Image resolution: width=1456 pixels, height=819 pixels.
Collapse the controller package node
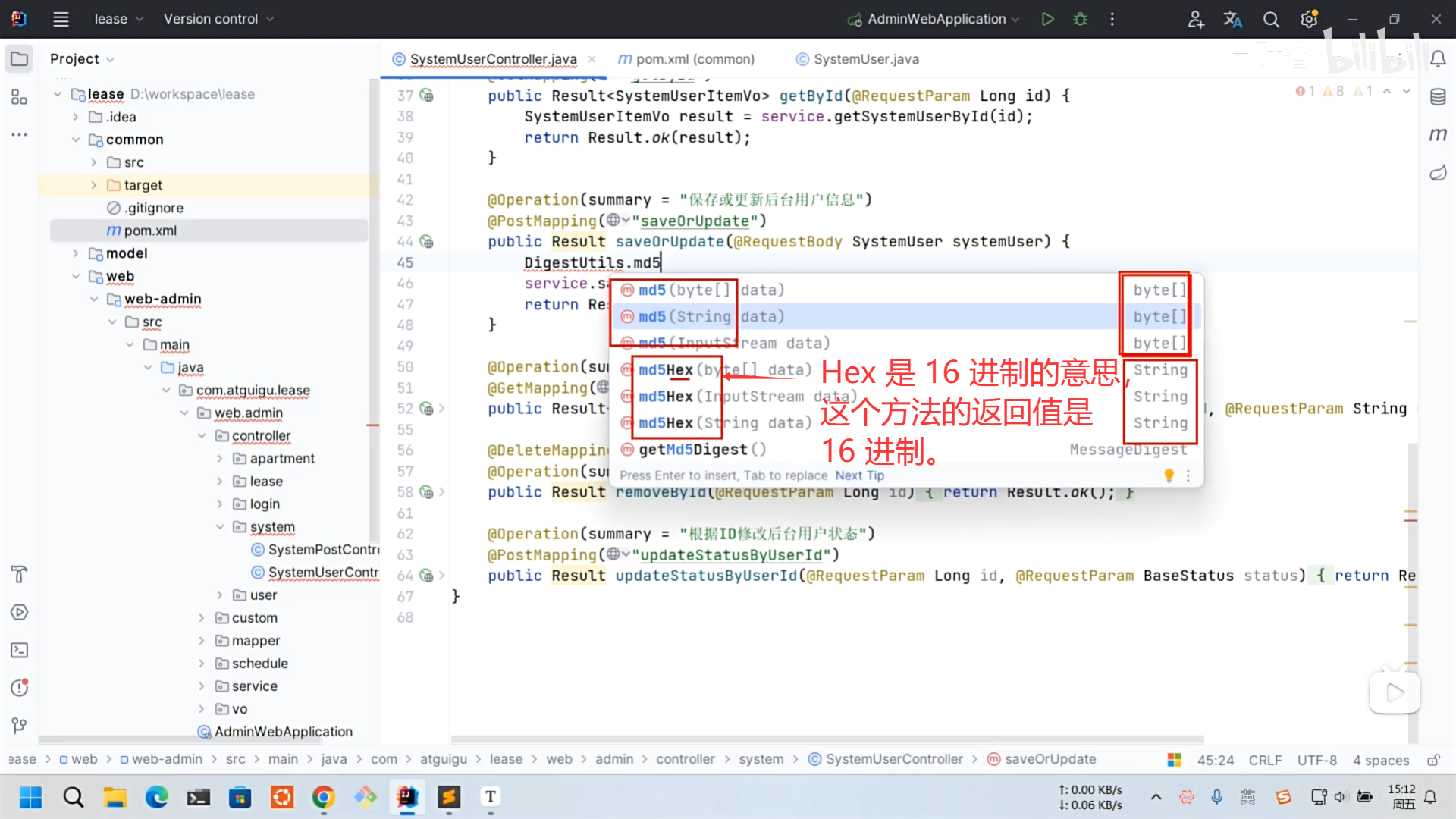[202, 436]
